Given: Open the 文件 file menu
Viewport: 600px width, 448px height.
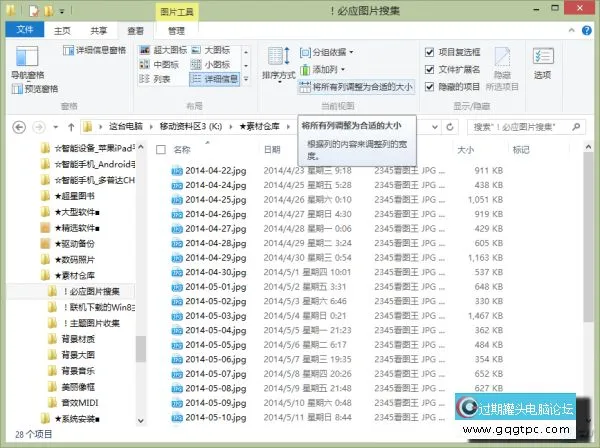Looking at the screenshot, I should tap(25, 29).
